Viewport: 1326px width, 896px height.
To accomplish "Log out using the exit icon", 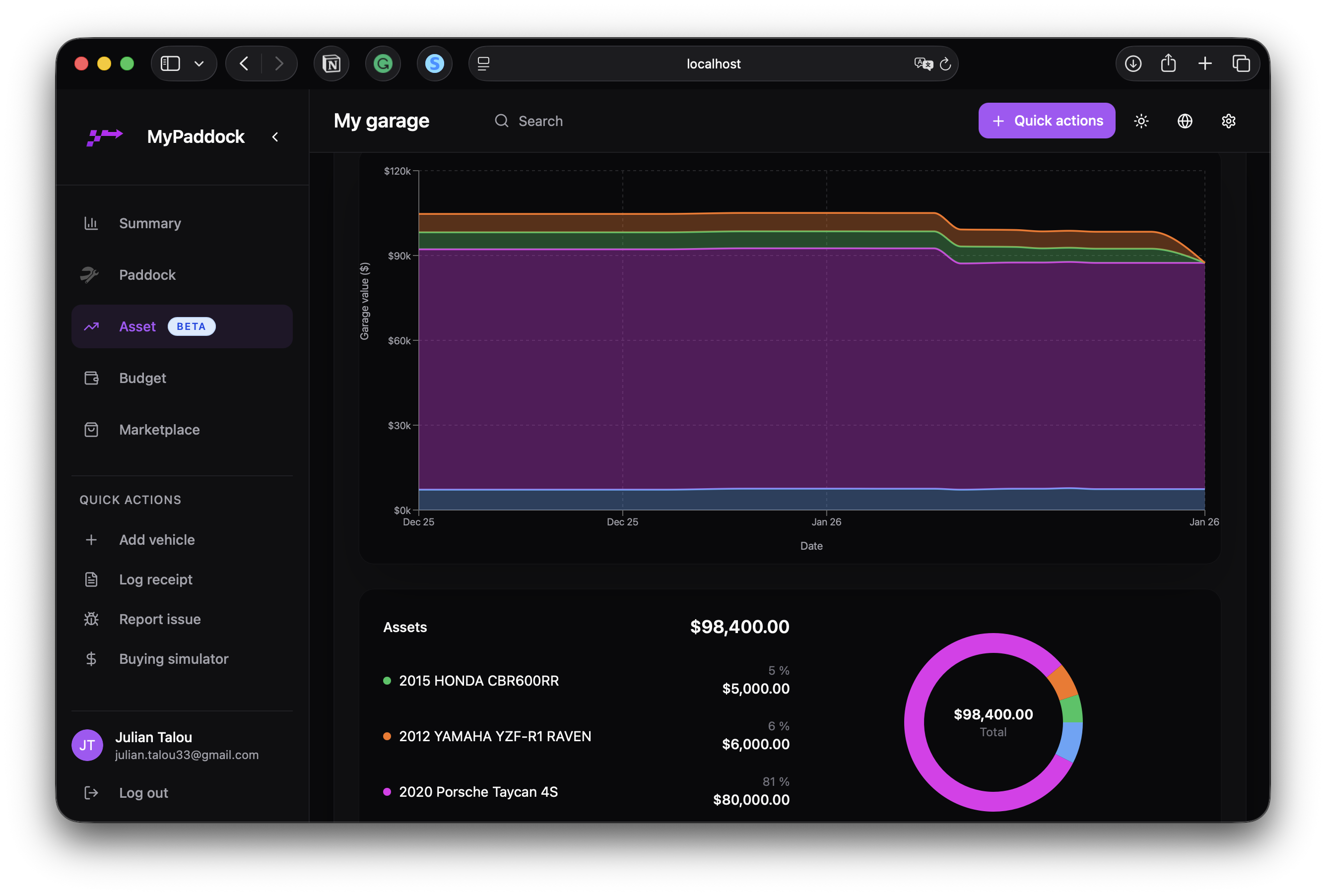I will [91, 792].
